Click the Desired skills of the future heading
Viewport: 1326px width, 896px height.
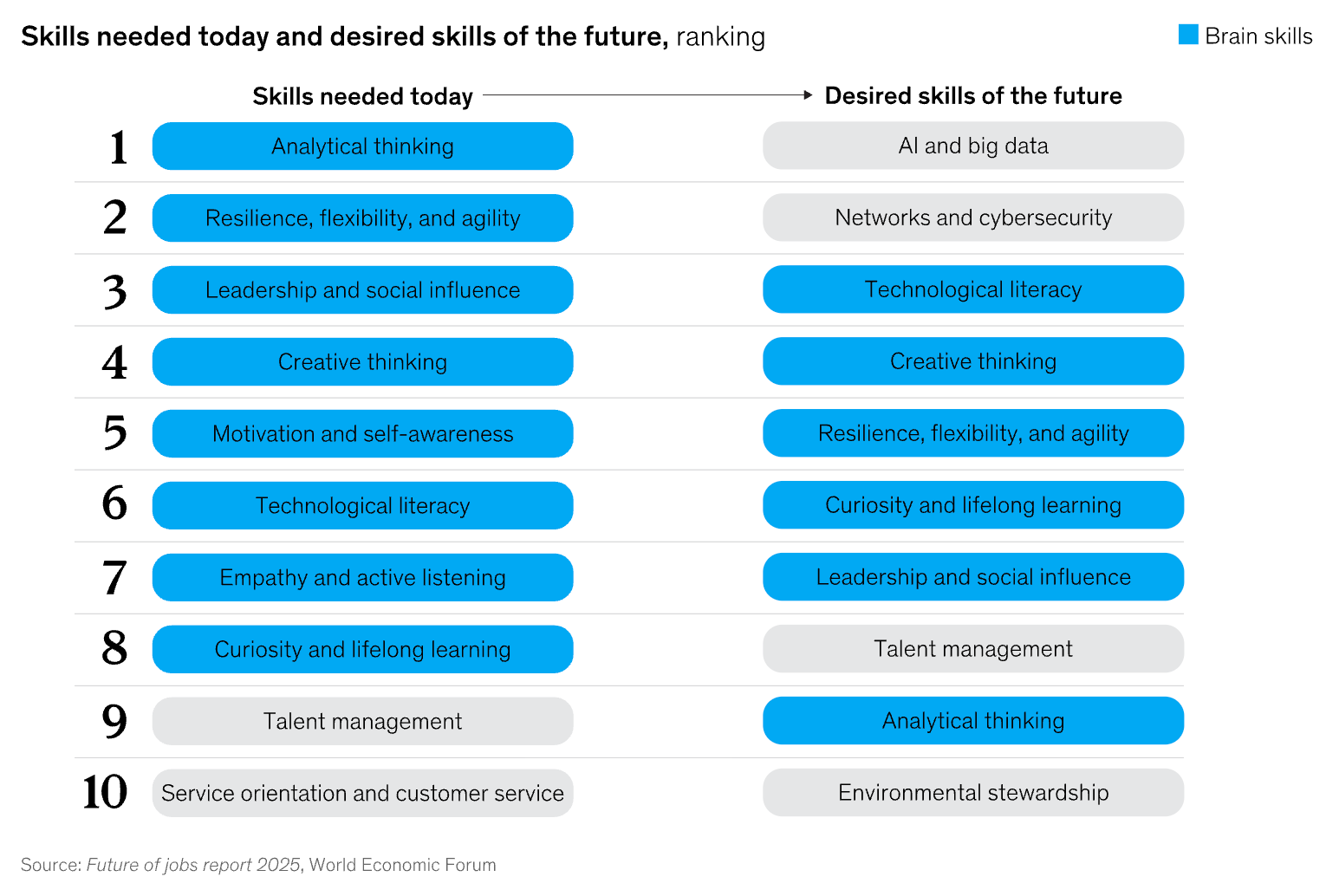[973, 95]
